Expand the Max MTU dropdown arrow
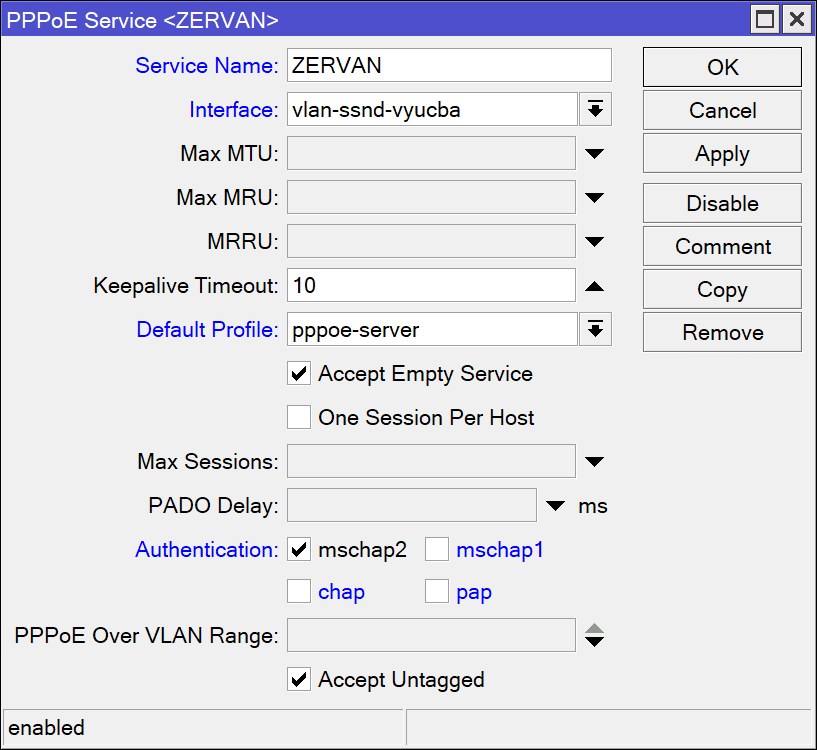 (x=594, y=153)
